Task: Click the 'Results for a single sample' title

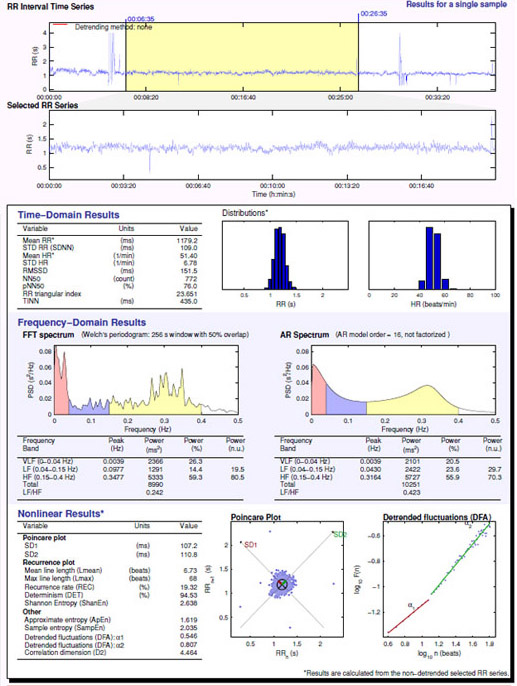Action: click(x=457, y=4)
